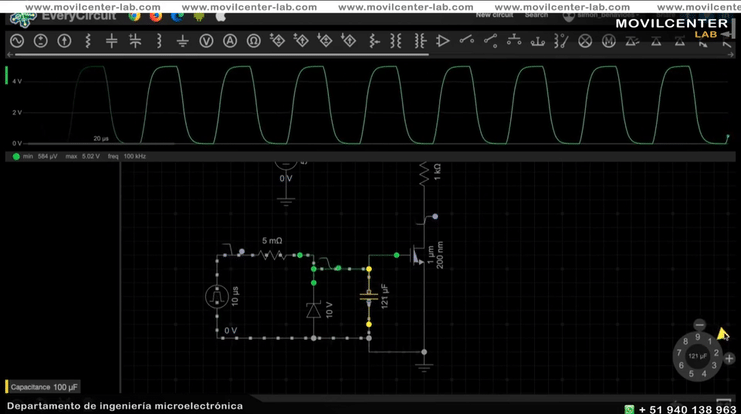Viewport: 741px width, 414px height.
Task: Select the ohmmeter tool
Action: tap(254, 41)
